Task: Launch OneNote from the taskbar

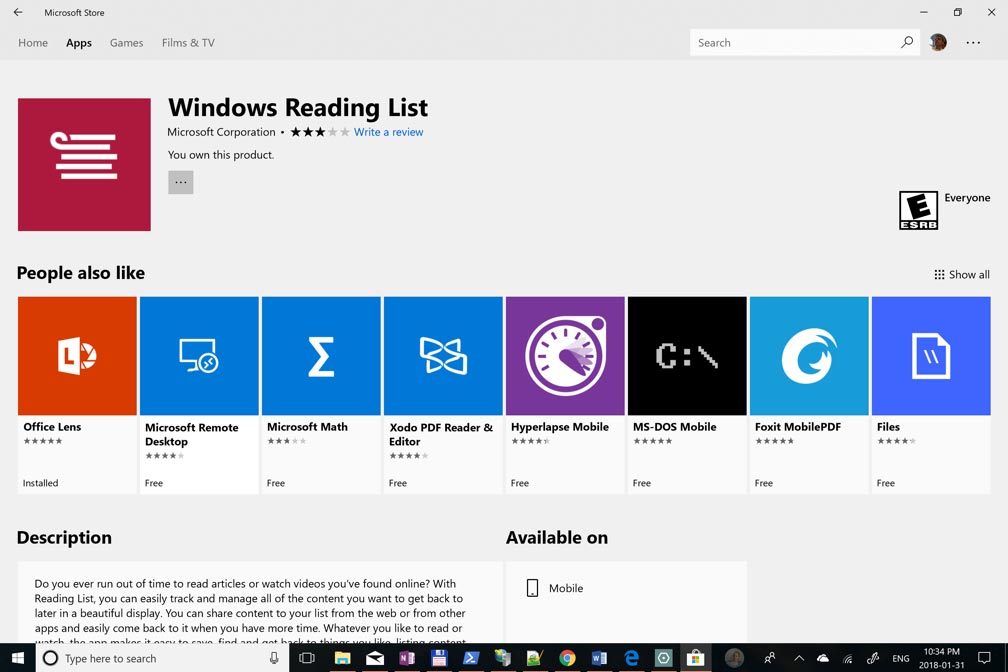Action: pos(407,658)
